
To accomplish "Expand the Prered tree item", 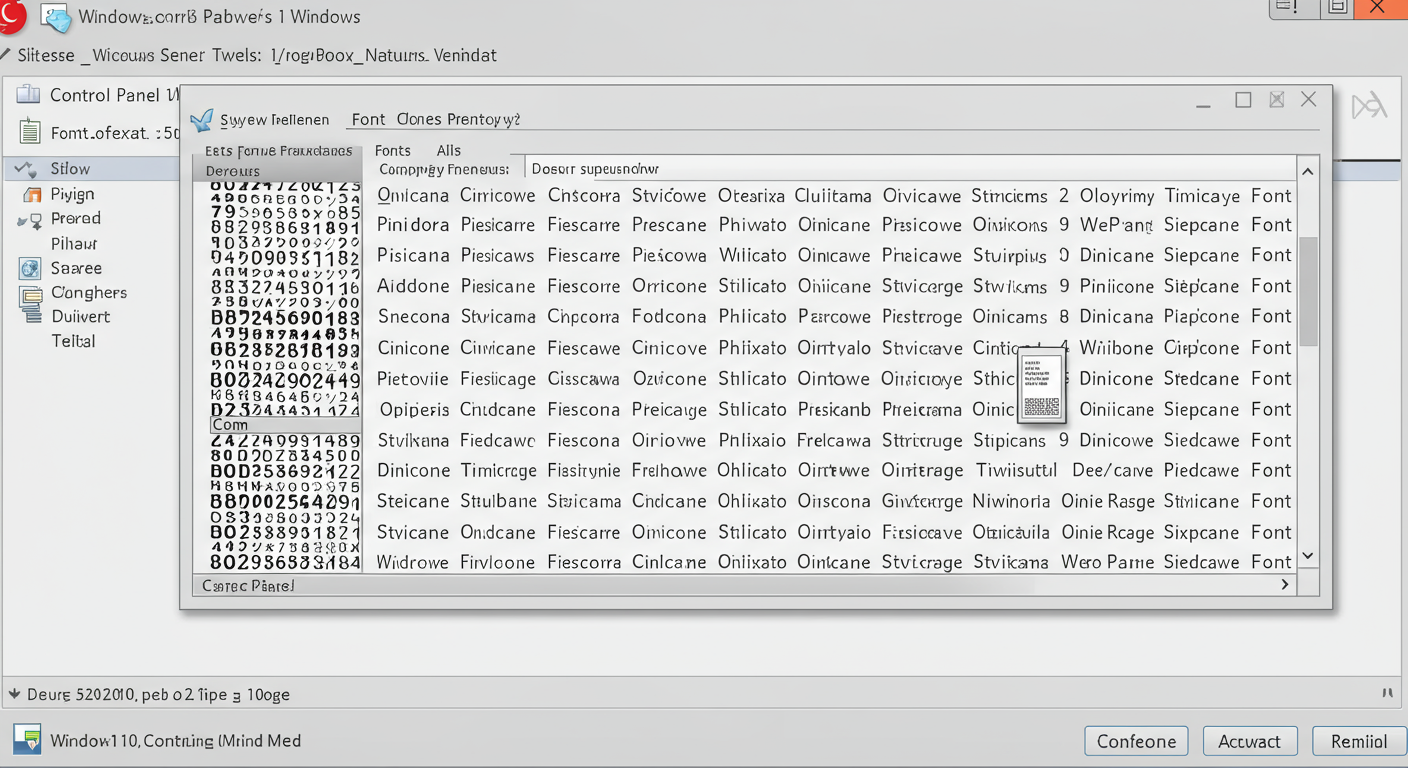I will pyautogui.click(x=24, y=220).
